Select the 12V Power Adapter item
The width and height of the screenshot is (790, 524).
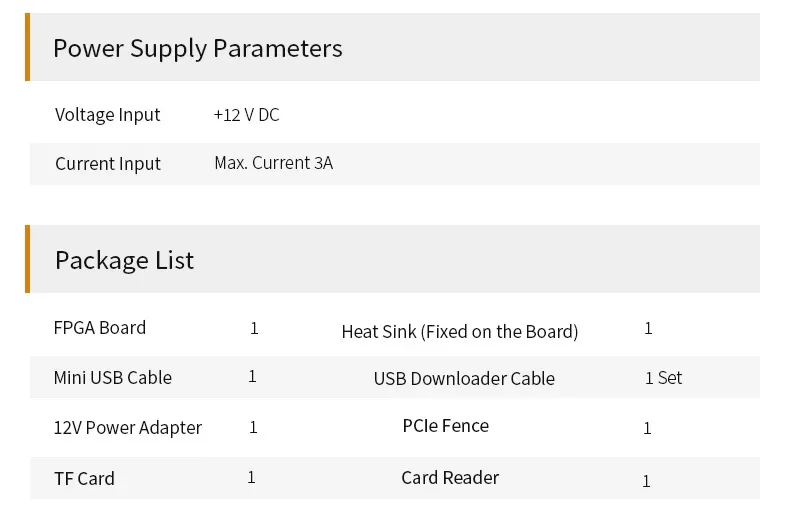[127, 428]
